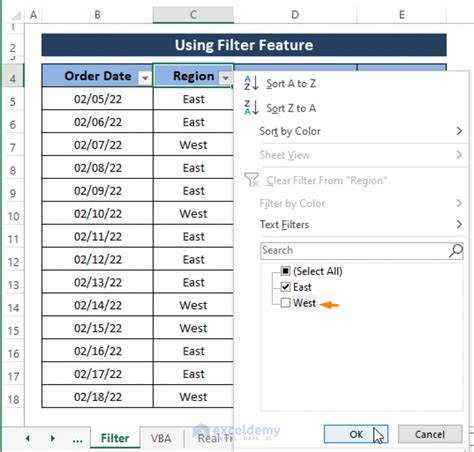The image size is (474, 452).
Task: Expand the Text Filters submenu
Action: [361, 225]
